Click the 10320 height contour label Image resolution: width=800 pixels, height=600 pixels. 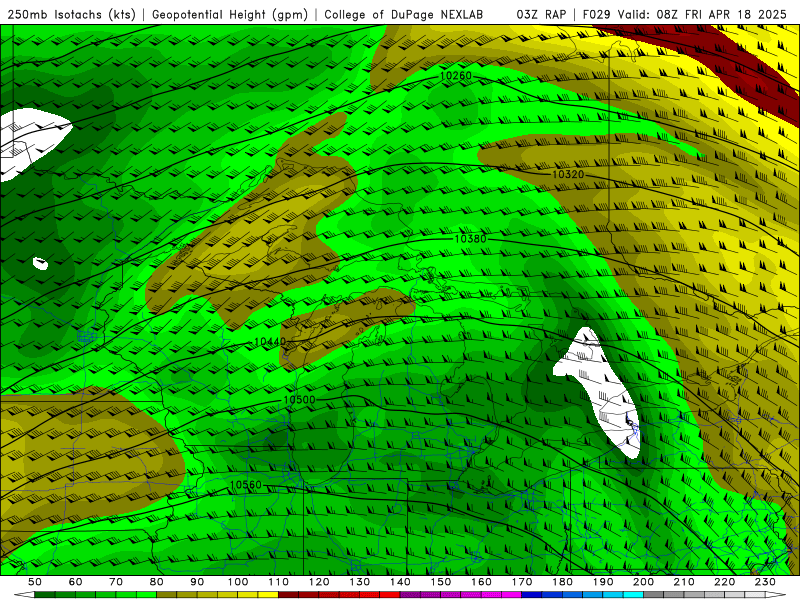(568, 174)
